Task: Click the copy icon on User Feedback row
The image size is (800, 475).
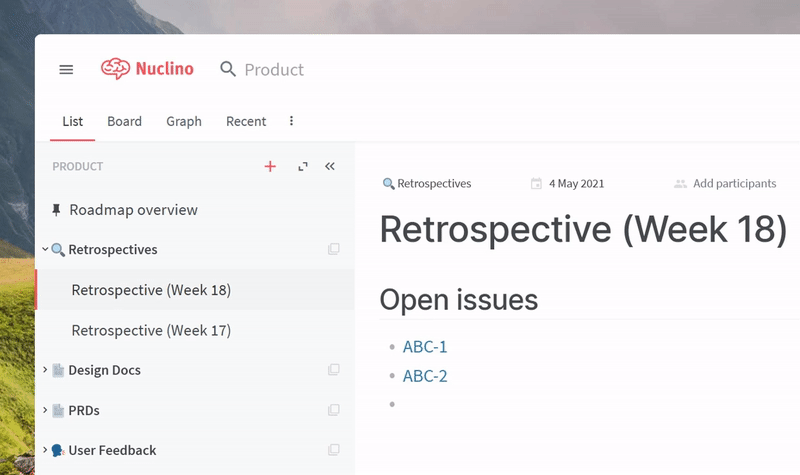Action: tap(334, 449)
